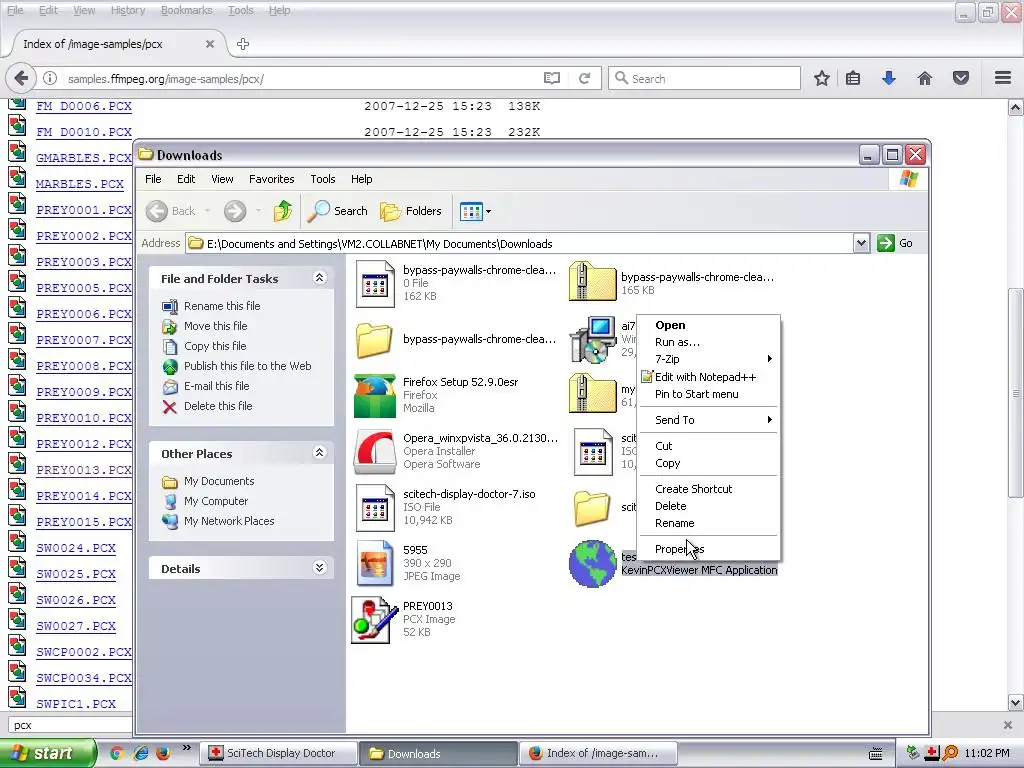The image size is (1024, 768).
Task: Open the Explorer Tools menu
Action: click(323, 179)
